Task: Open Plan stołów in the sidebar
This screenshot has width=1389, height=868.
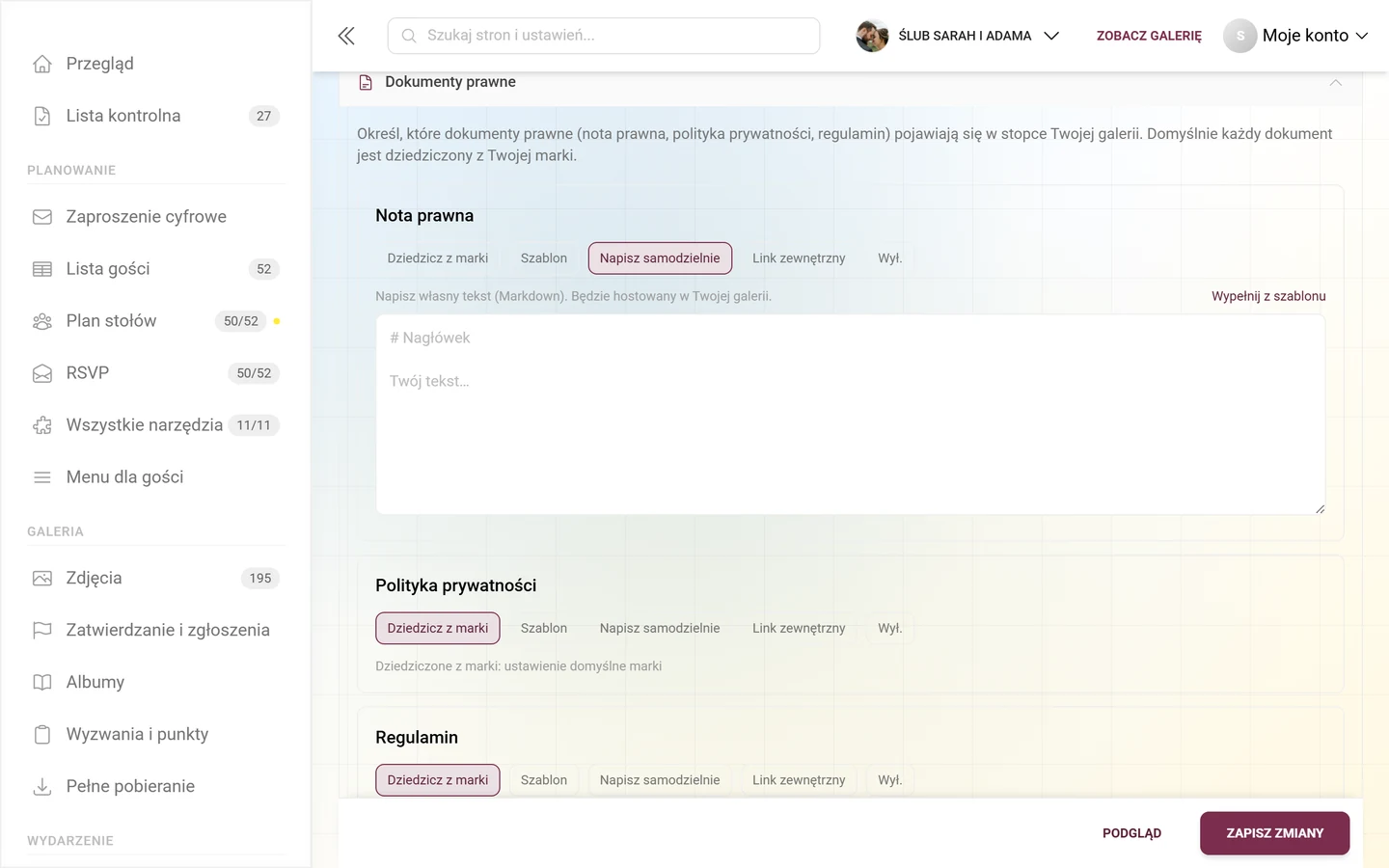Action: 155,321
